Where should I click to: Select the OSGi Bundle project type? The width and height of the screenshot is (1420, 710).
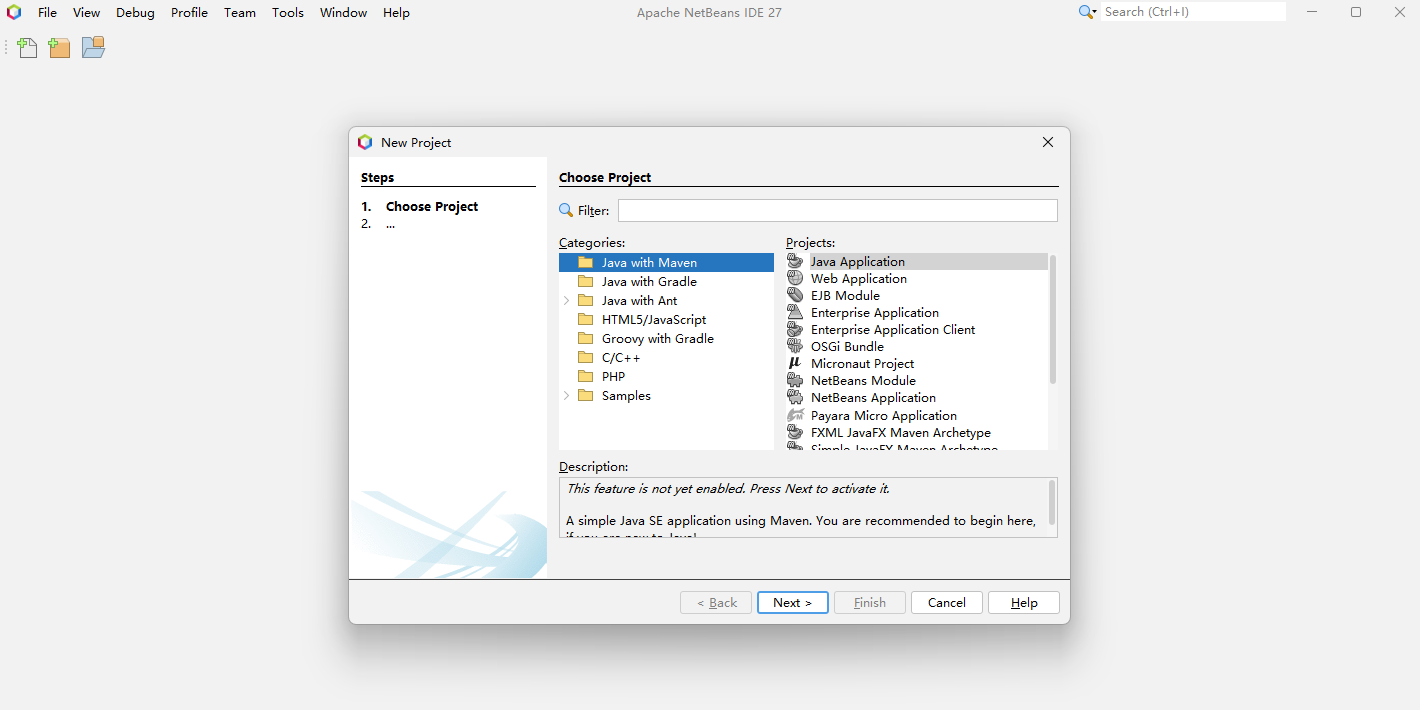click(847, 346)
